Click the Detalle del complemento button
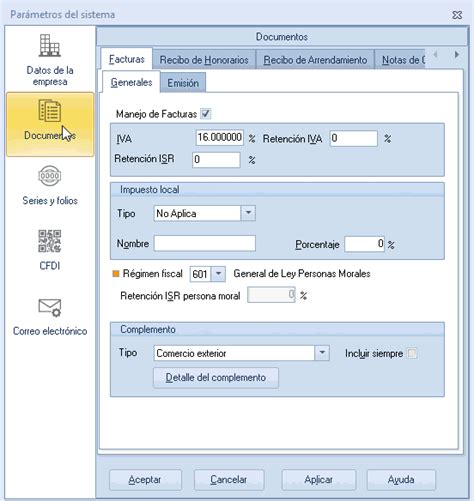 [x=216, y=378]
